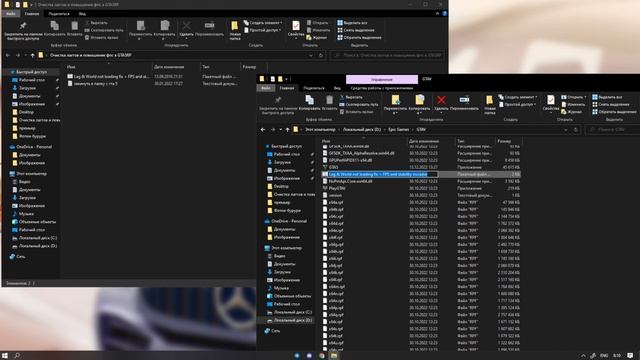The image size is (640, 360).
Task: Switch to Вид tab in GTAV window
Action: tap(337, 88)
